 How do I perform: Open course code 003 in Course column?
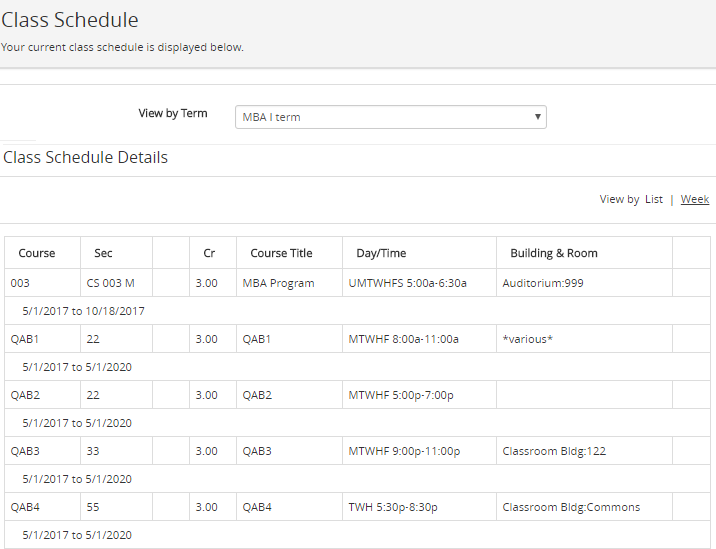[x=21, y=283]
